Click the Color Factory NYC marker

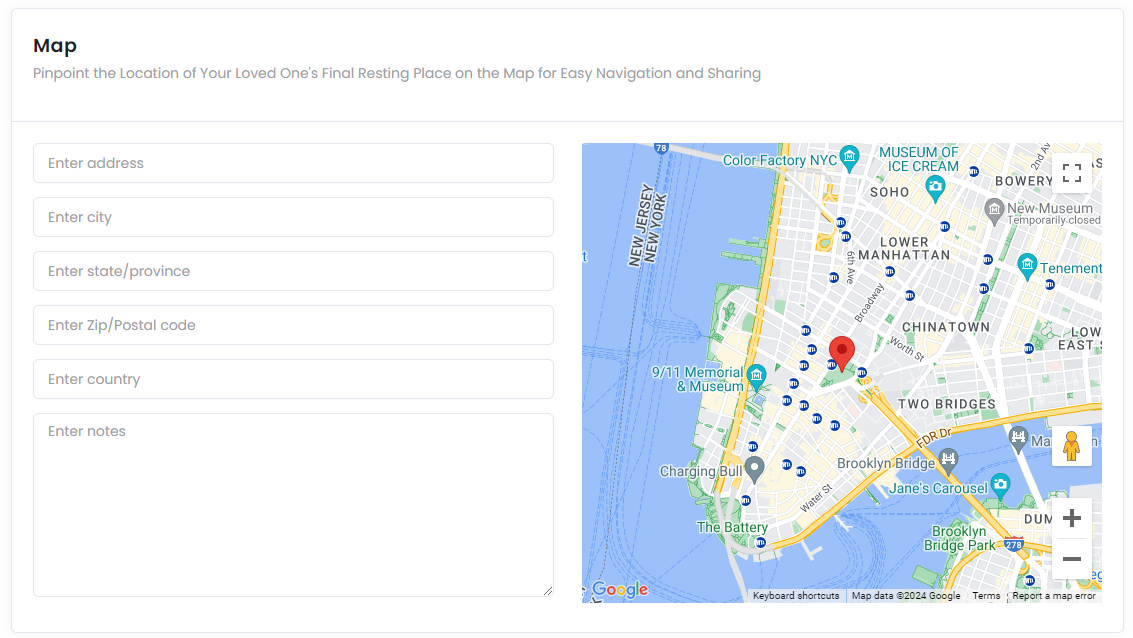pos(850,158)
